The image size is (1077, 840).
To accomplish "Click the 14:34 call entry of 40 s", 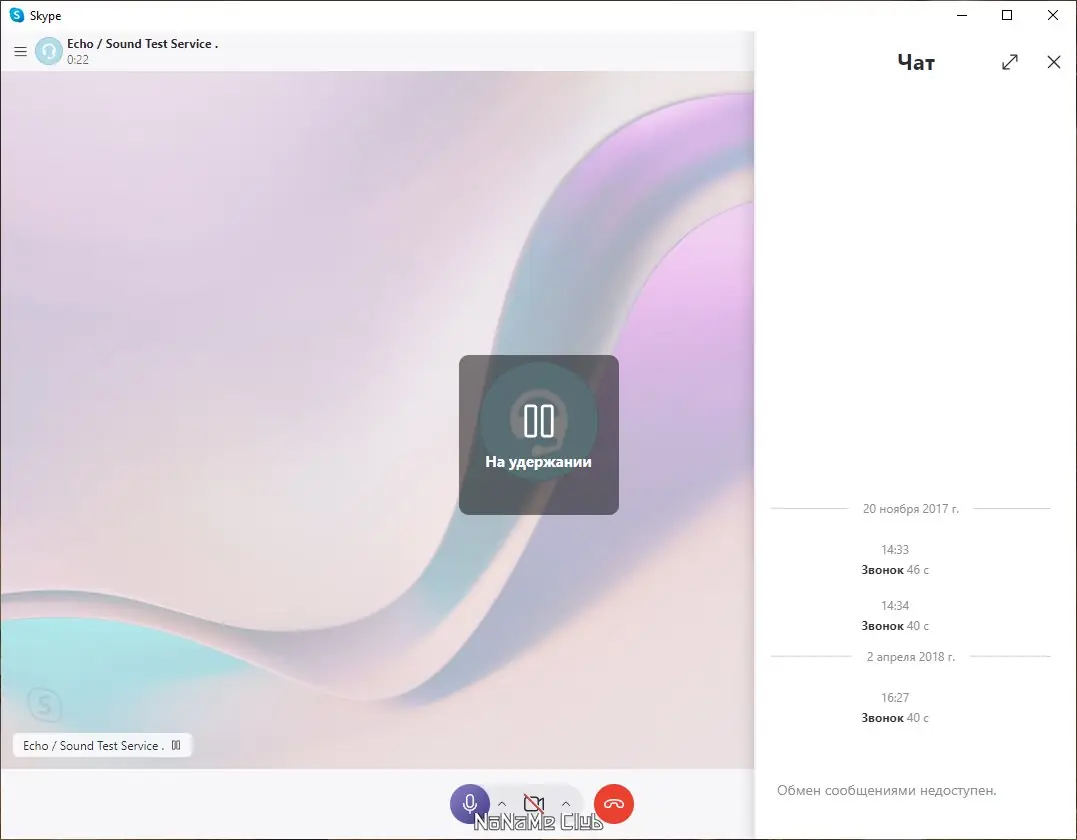I will pos(895,616).
